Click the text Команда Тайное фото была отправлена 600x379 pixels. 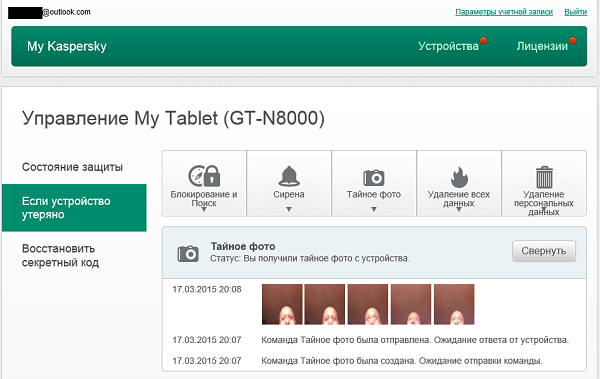point(346,340)
